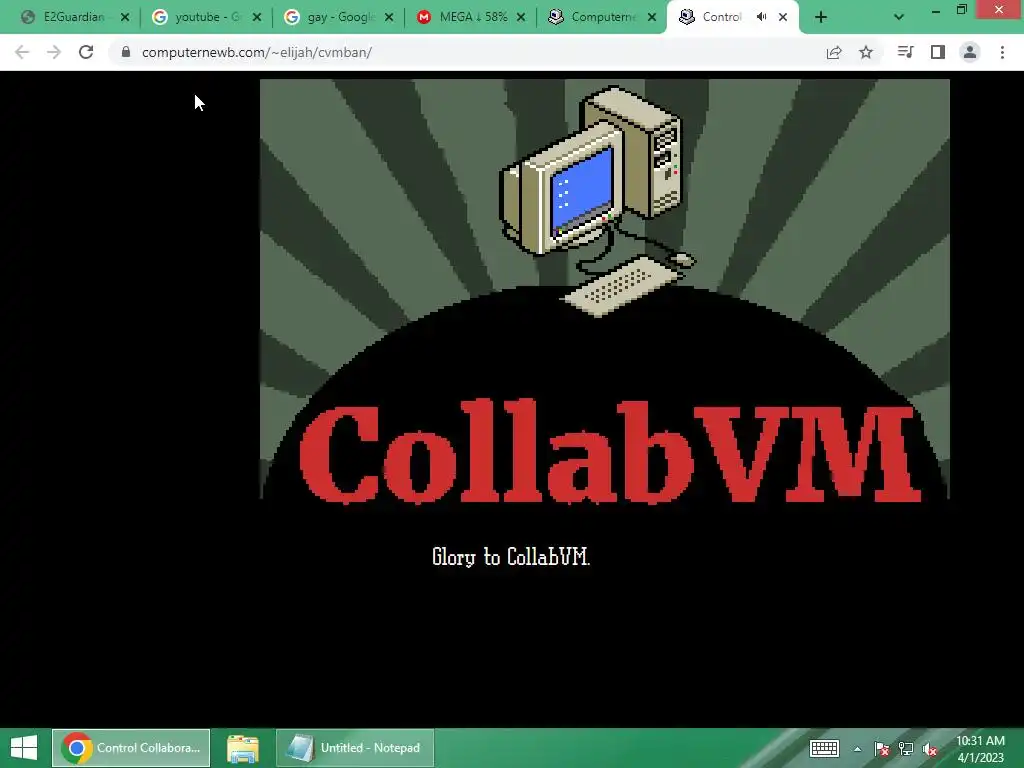1024x768 pixels.
Task: Switch to the E2Guardian tab
Action: (72, 17)
